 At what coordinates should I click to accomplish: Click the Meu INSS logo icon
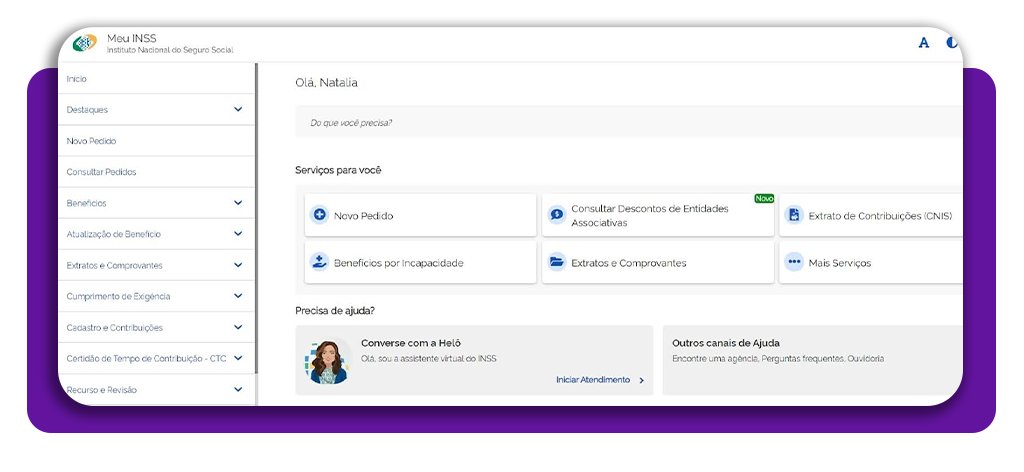(x=85, y=44)
